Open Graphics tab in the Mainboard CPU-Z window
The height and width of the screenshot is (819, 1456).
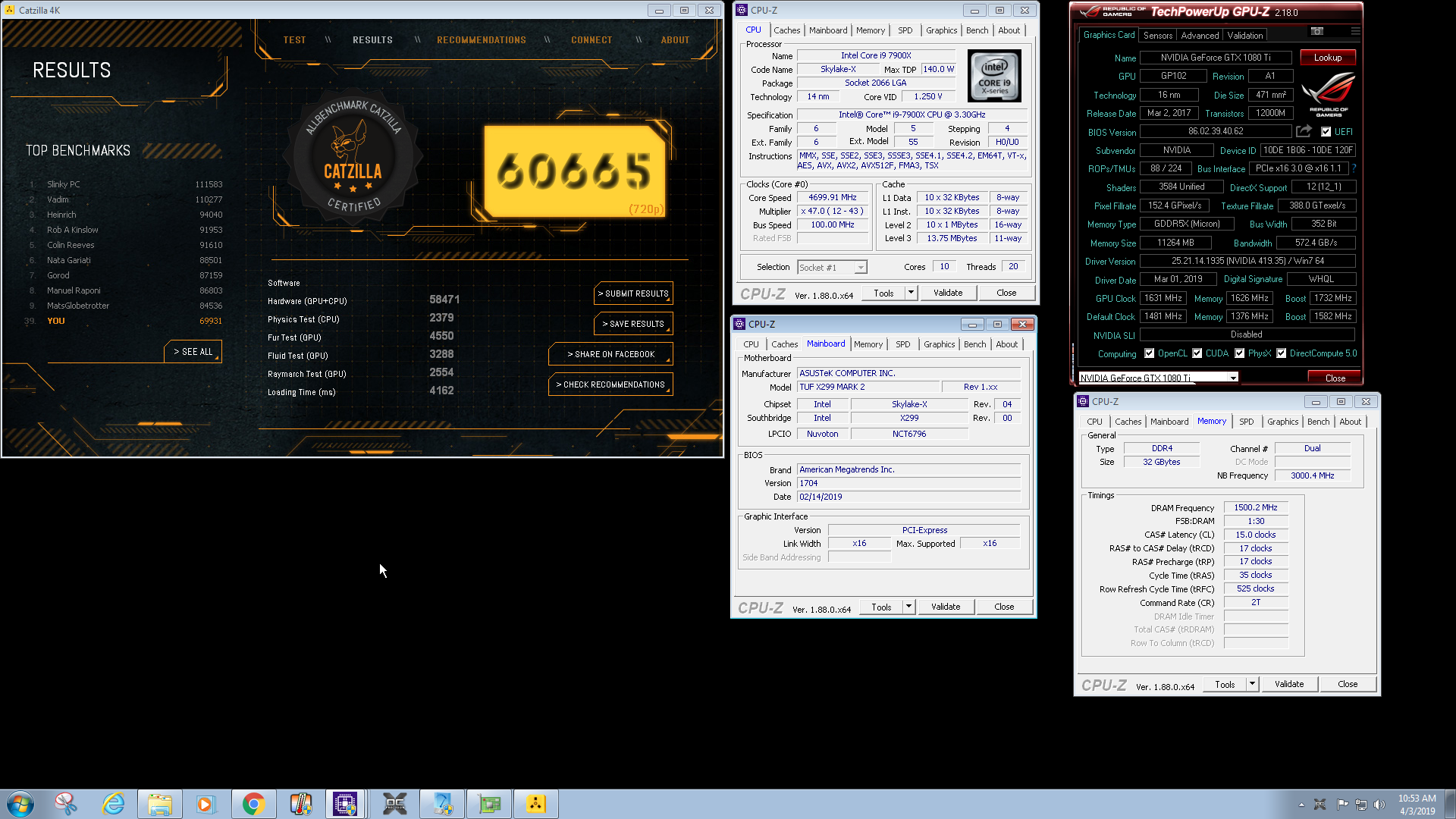940,344
